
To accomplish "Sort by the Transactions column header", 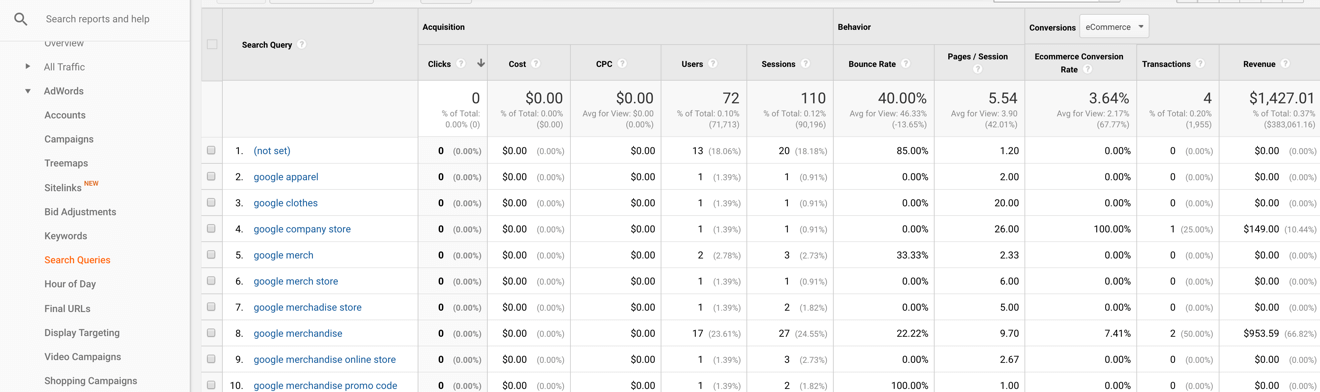I will coord(1166,64).
